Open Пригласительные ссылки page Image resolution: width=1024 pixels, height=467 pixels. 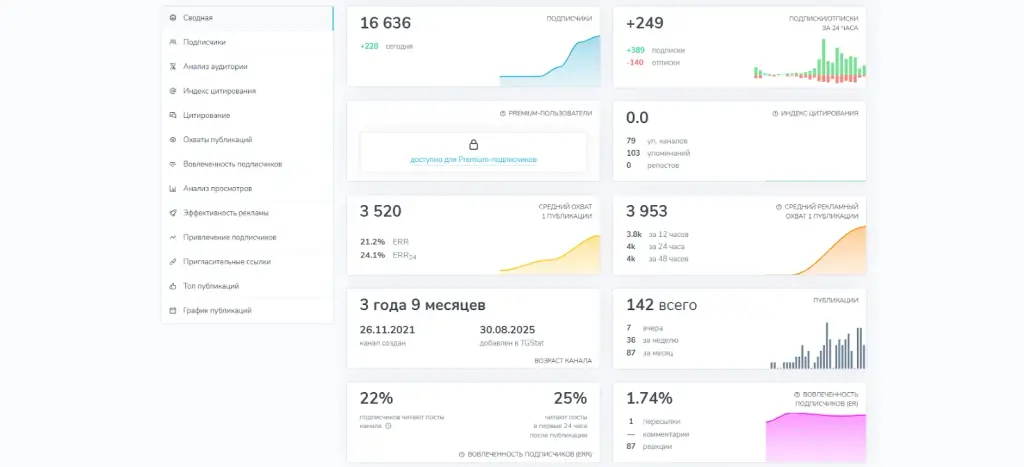pyautogui.click(x=247, y=262)
